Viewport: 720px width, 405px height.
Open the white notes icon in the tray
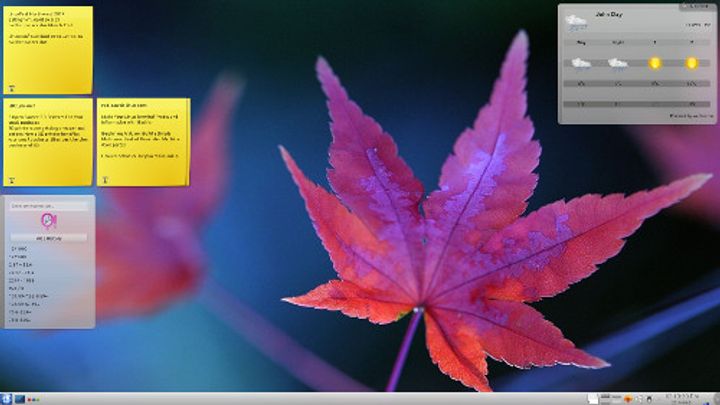[593, 399]
